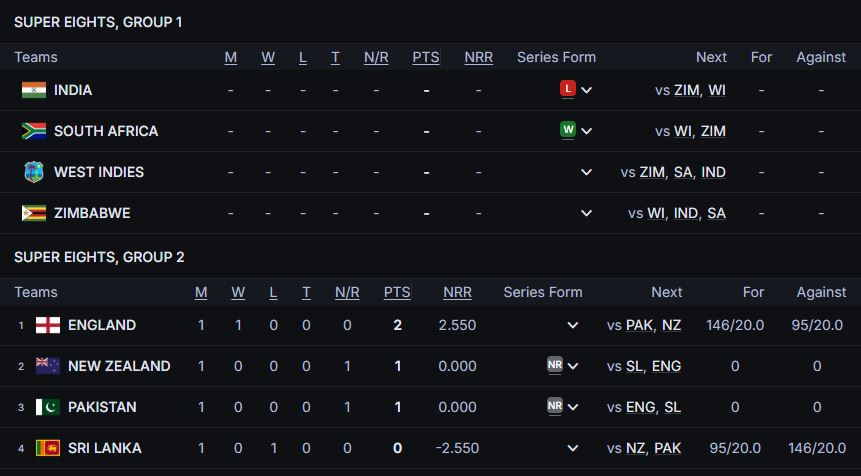Screen dimensions: 861x476
Task: Click the Zimbabwe flag icon
Action: click(34, 213)
